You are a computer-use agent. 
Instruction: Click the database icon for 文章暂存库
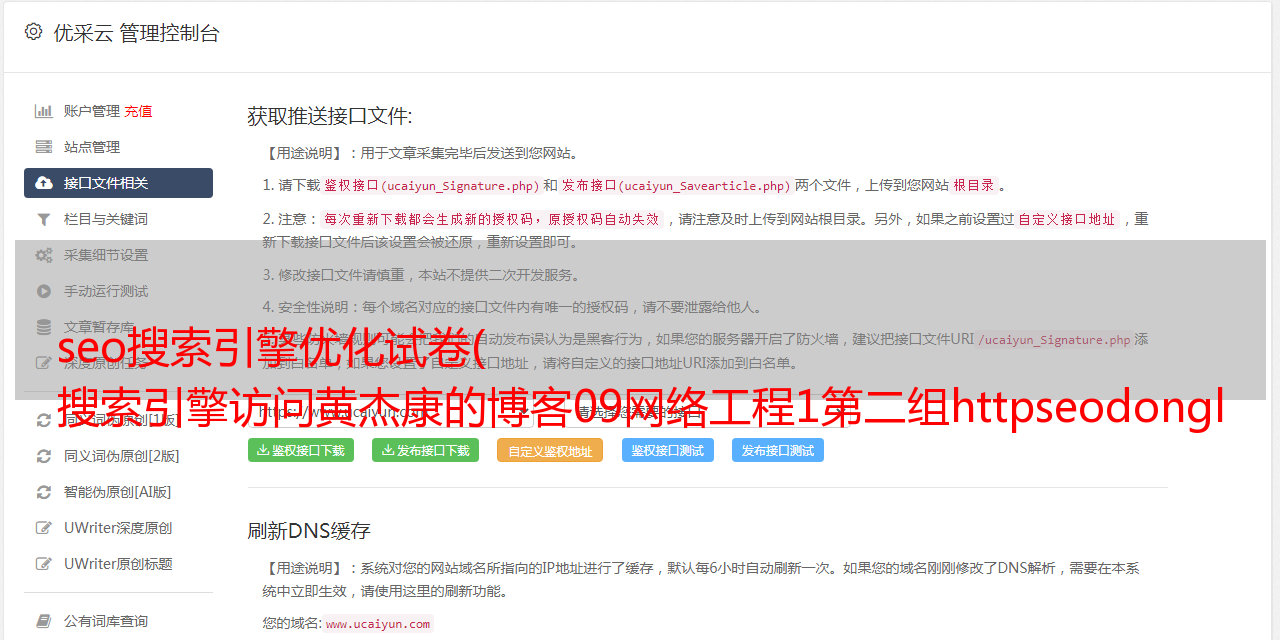(44, 327)
